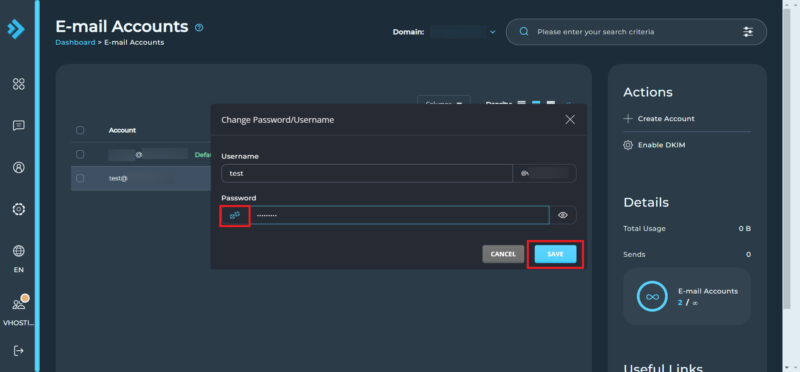Viewport: 800px width, 372px height.
Task: Open the settings gear sidebar icon
Action: coord(18,209)
